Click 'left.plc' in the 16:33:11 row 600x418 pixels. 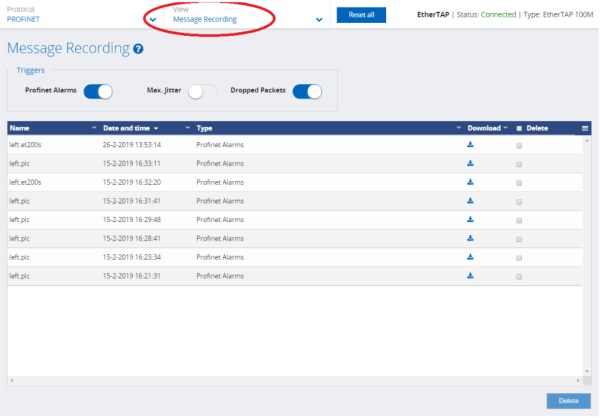[20, 163]
